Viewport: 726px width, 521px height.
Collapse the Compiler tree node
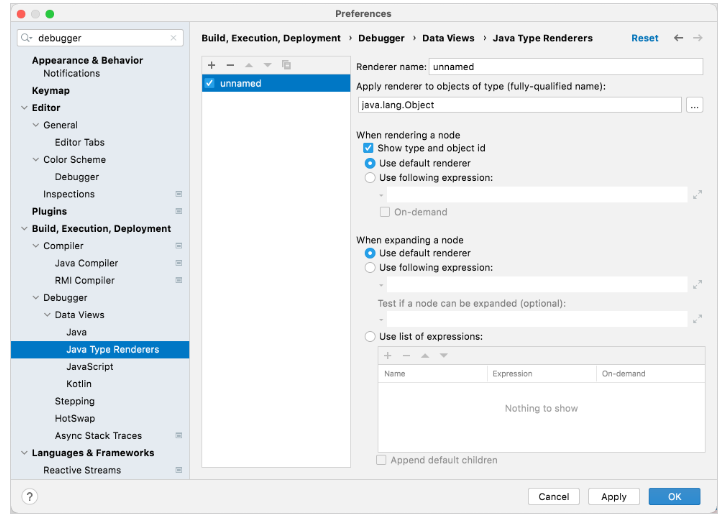(36, 246)
